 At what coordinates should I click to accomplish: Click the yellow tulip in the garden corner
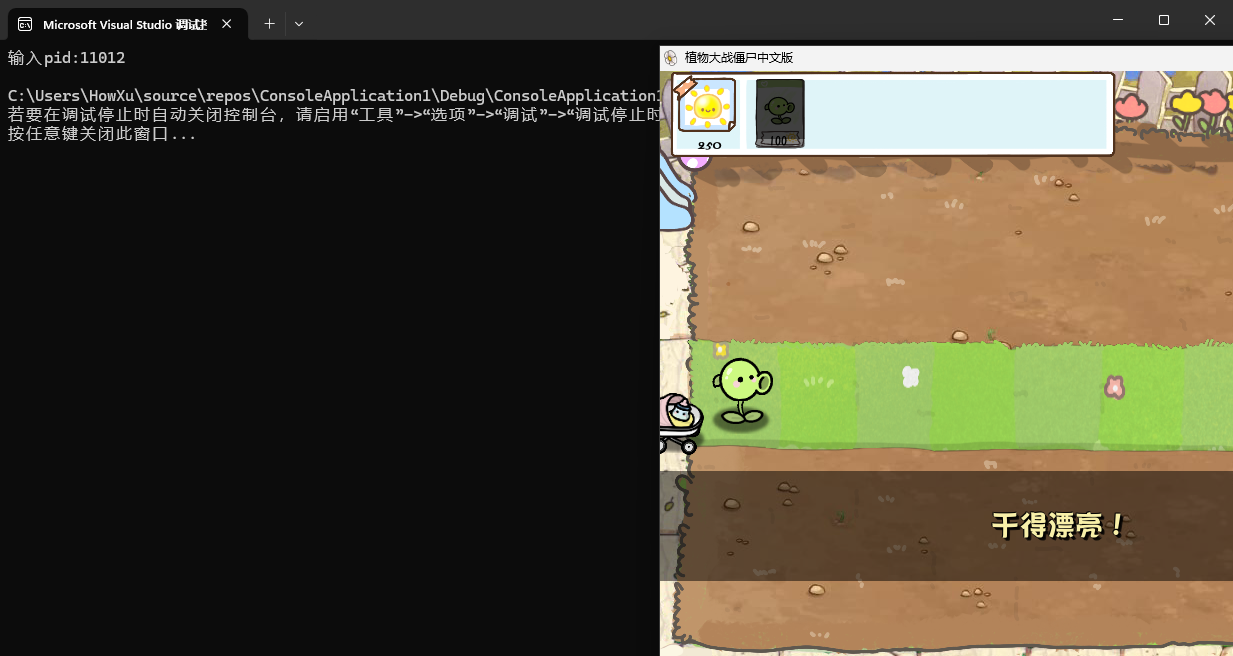[1187, 103]
